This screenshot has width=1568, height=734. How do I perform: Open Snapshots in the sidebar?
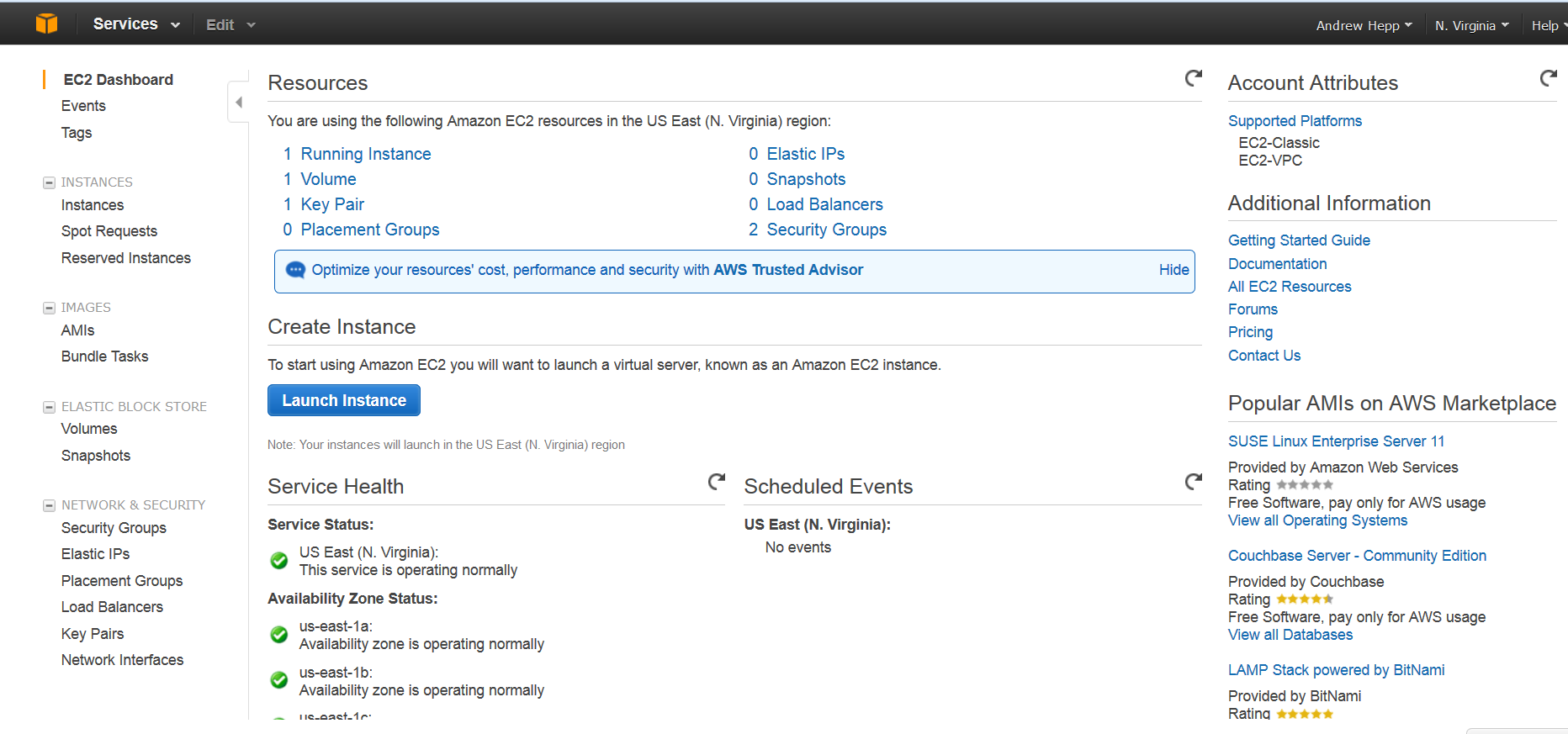tap(96, 456)
